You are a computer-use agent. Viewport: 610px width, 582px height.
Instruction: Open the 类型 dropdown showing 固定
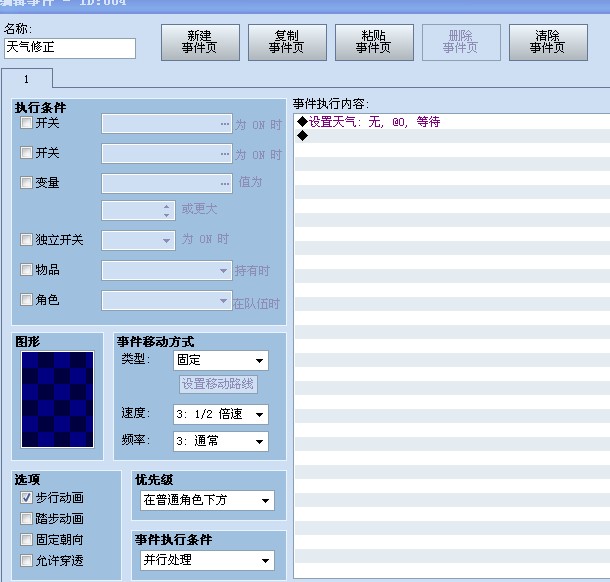pos(221,360)
